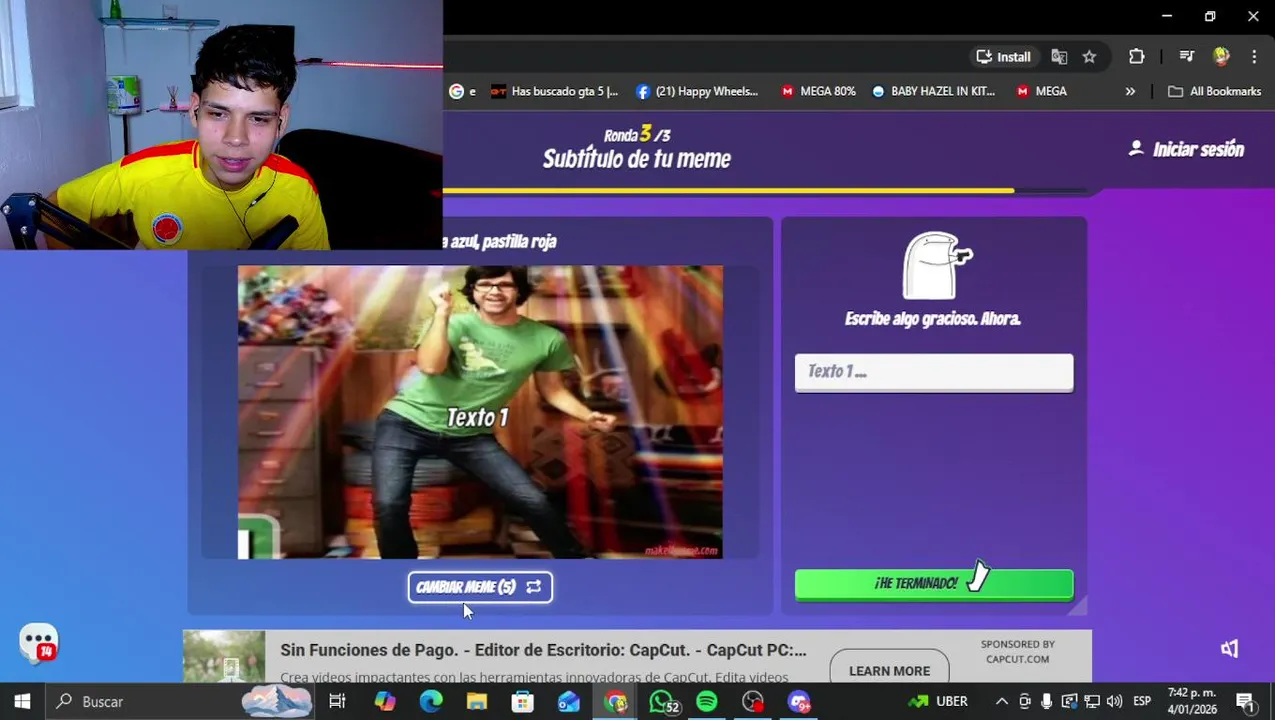Click Iniciar sesión to log in
This screenshot has height=720, width=1275.
point(1186,149)
